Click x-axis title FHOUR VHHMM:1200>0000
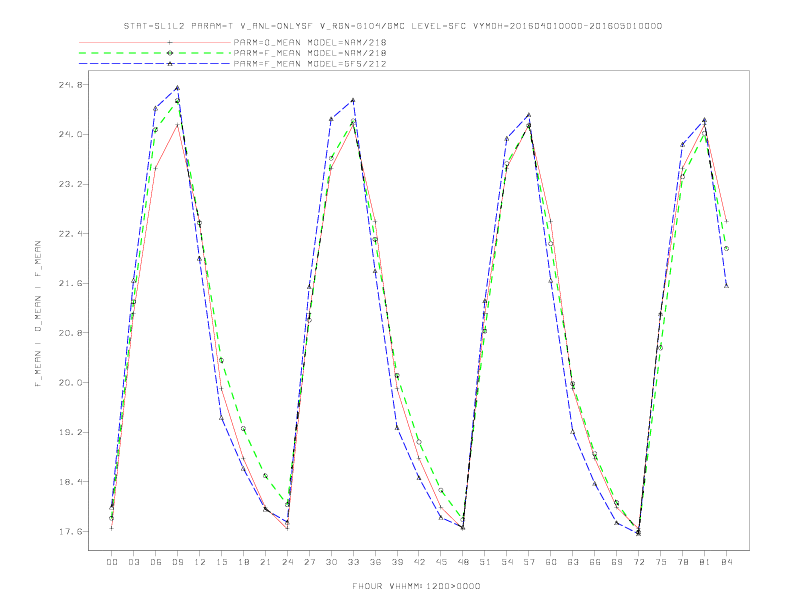The width and height of the screenshot is (792, 612). click(x=416, y=586)
